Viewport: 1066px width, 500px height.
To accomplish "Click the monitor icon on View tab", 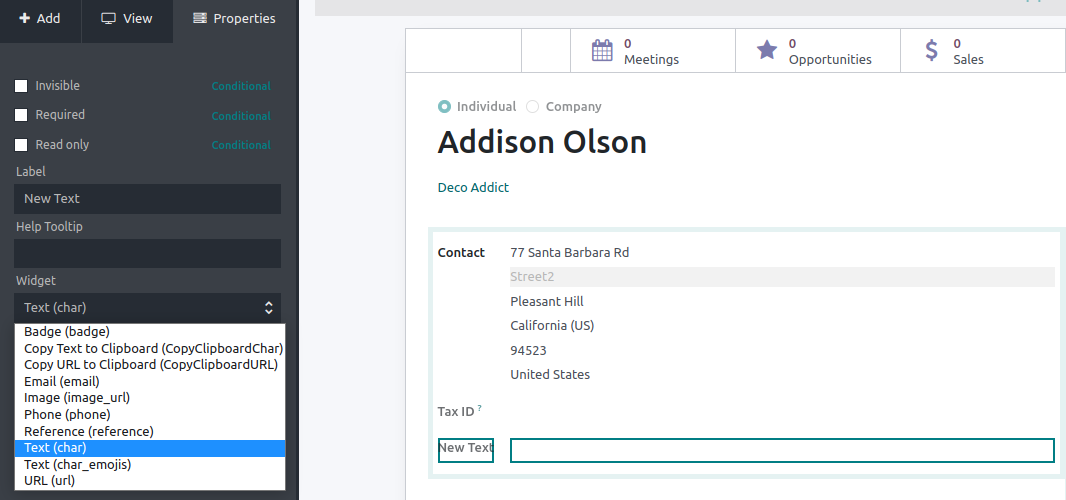I will (x=108, y=18).
